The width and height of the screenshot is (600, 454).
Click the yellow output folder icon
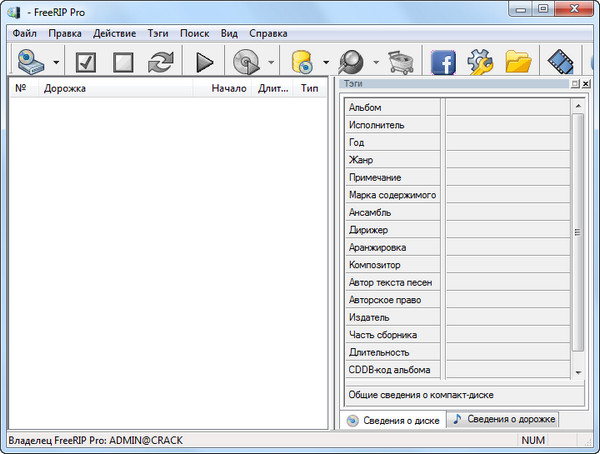pyautogui.click(x=518, y=62)
